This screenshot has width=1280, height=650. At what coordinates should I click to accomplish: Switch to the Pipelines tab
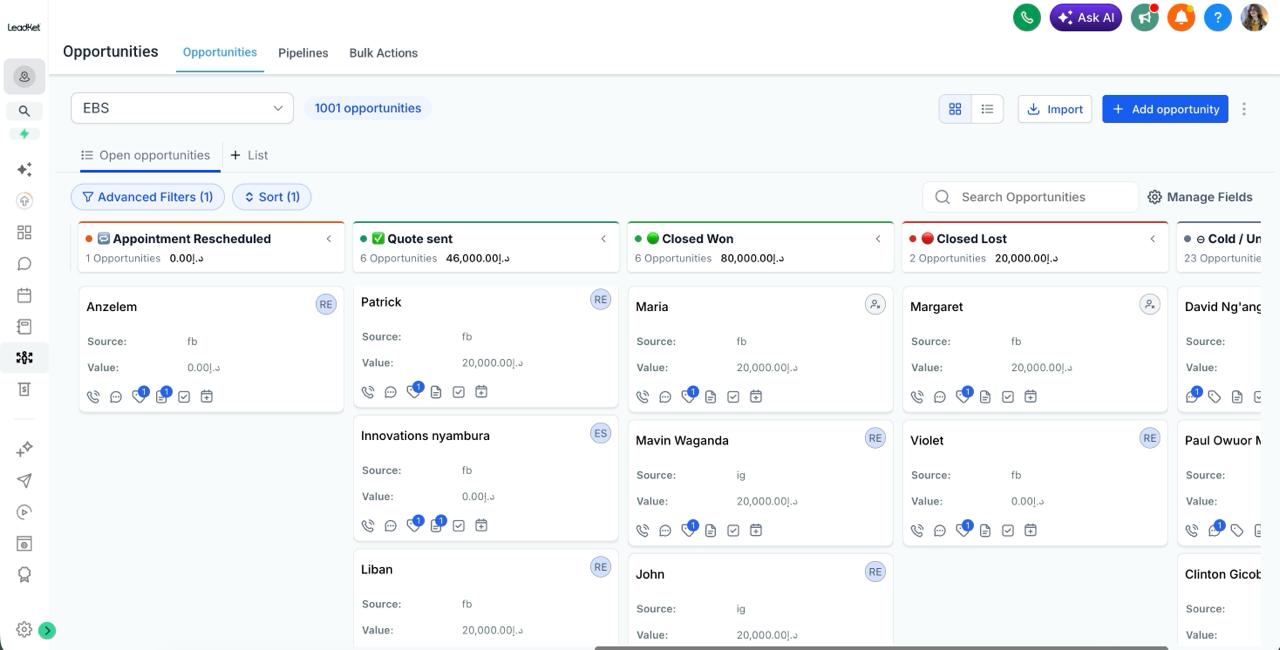point(303,53)
